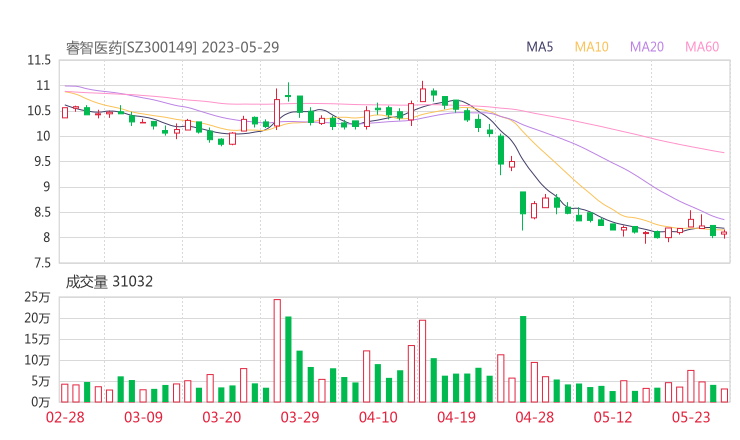This screenshot has height=440, width=740.
Task: Select the 05-23 date axis label
Action: [691, 417]
